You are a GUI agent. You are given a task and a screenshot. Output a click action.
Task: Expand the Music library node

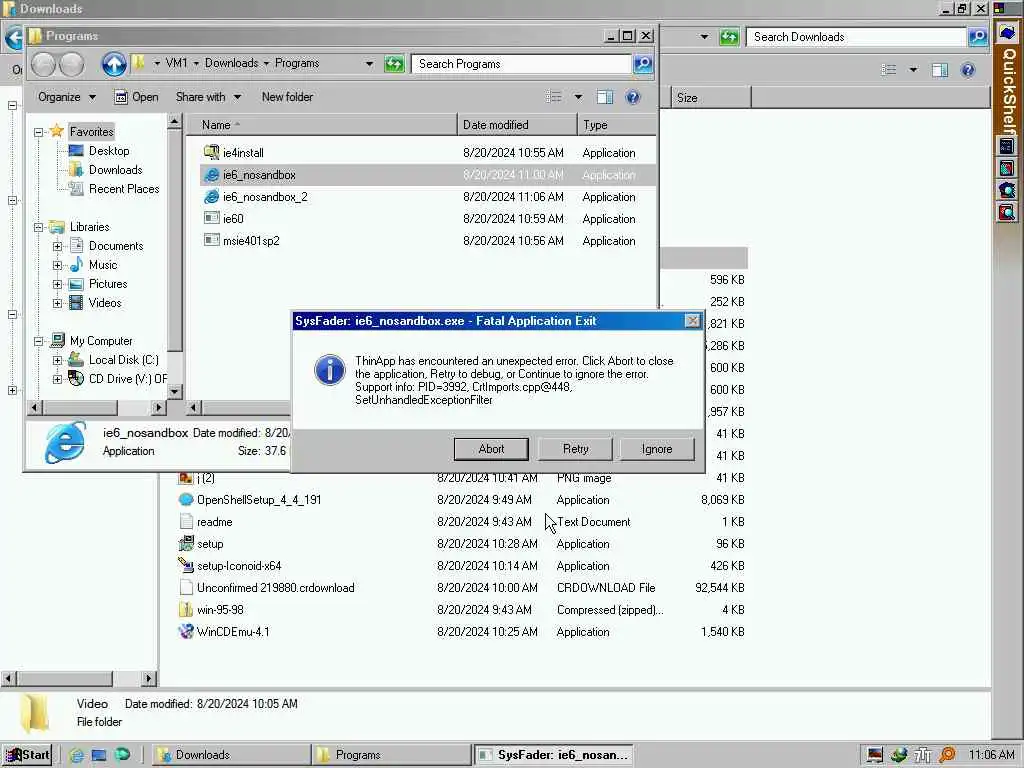tap(57, 265)
